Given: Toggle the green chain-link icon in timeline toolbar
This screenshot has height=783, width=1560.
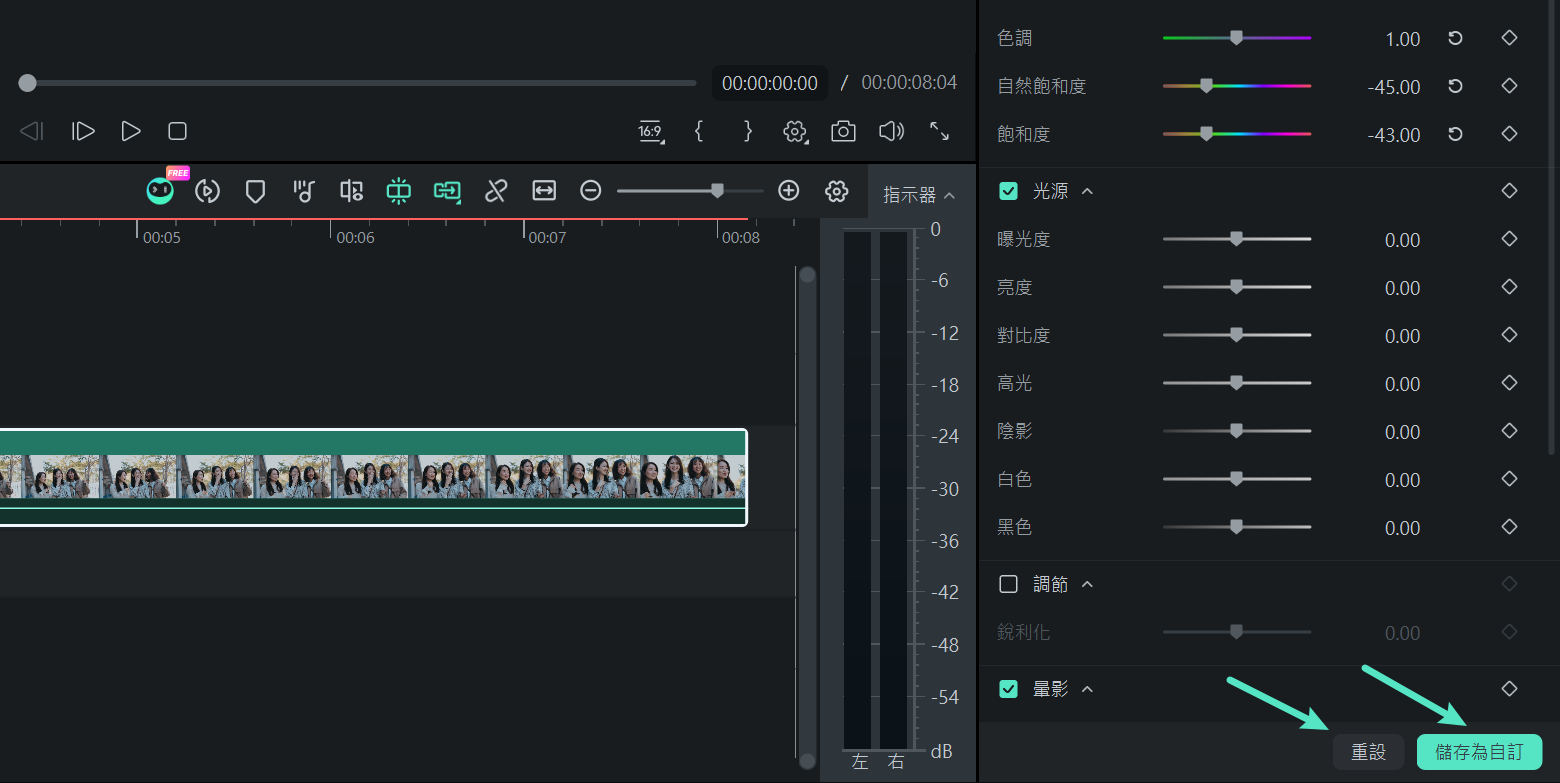Looking at the screenshot, I should [447, 191].
